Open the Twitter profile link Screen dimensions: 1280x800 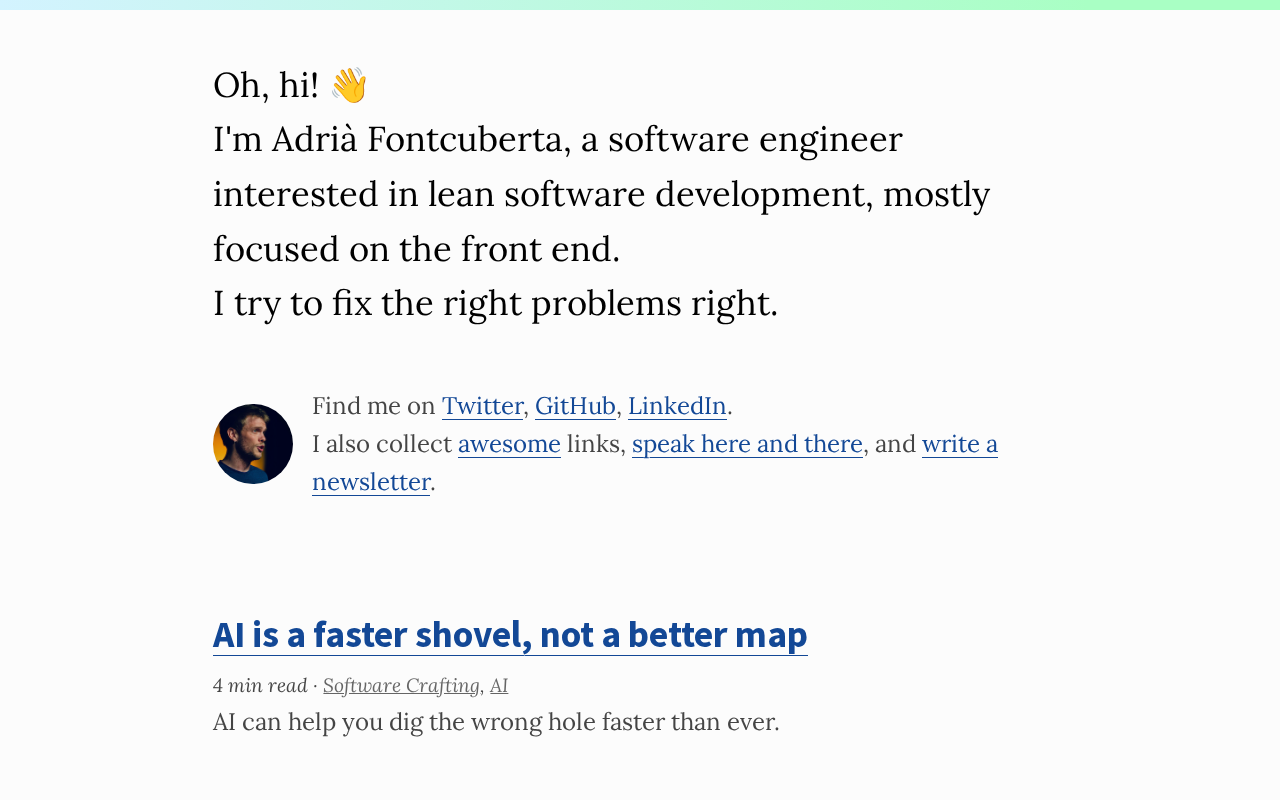tap(482, 406)
